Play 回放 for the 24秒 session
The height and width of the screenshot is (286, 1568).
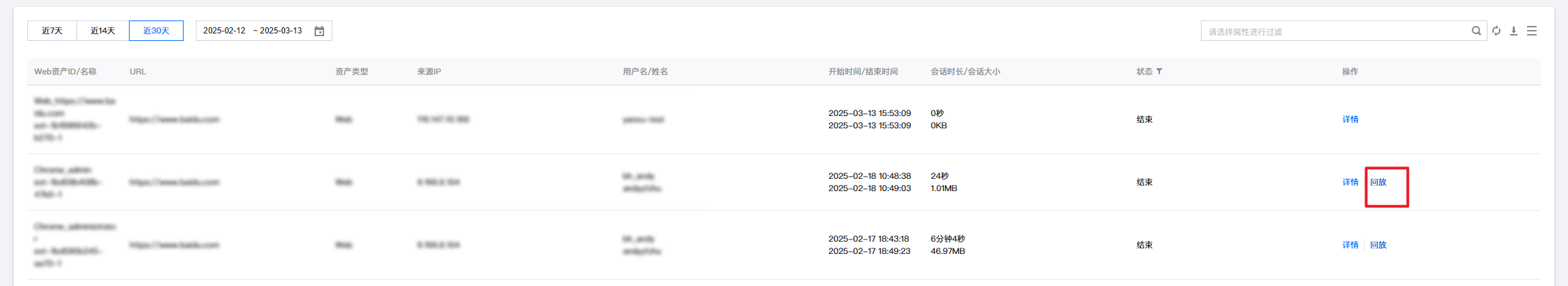tap(1378, 182)
